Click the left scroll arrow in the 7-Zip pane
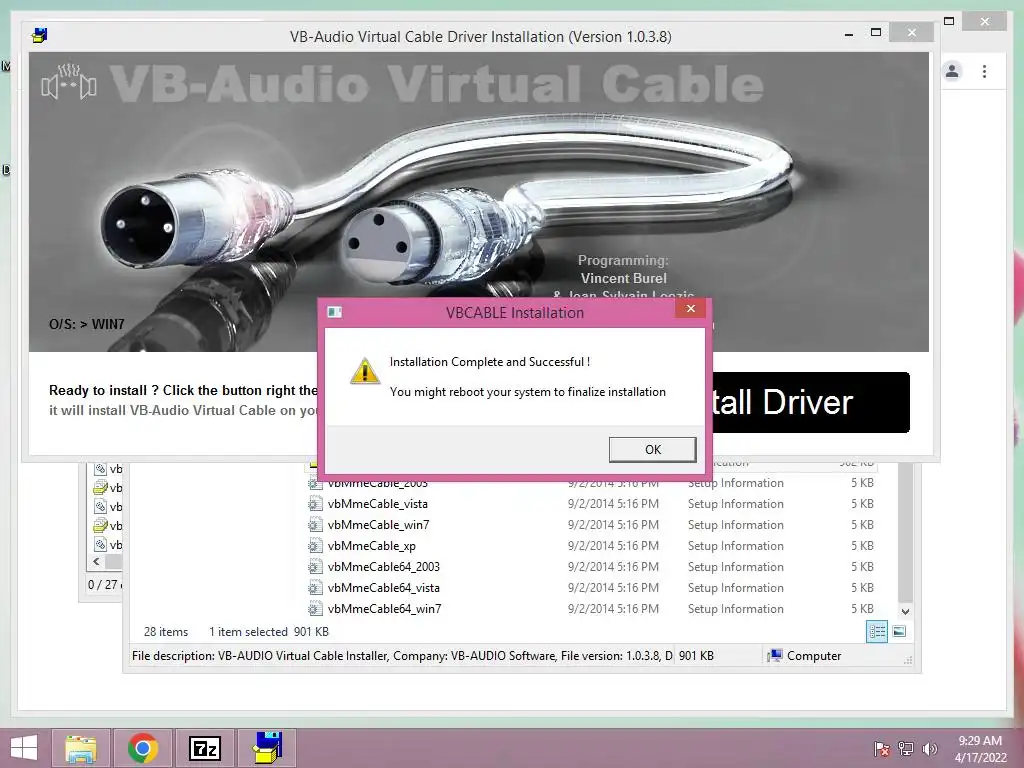The width and height of the screenshot is (1024, 768). coord(97,561)
